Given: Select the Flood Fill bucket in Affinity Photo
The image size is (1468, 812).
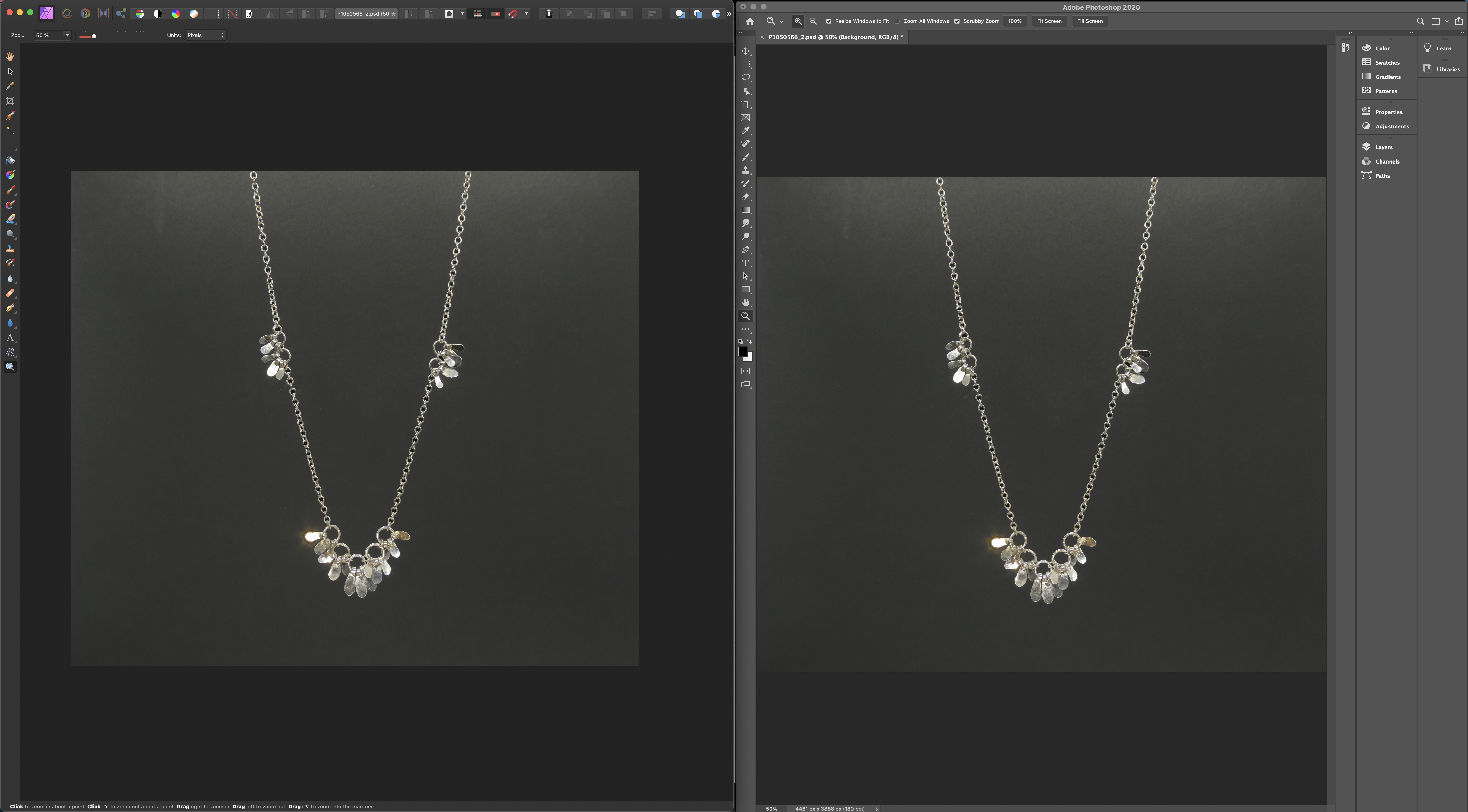Looking at the screenshot, I should tap(10, 160).
